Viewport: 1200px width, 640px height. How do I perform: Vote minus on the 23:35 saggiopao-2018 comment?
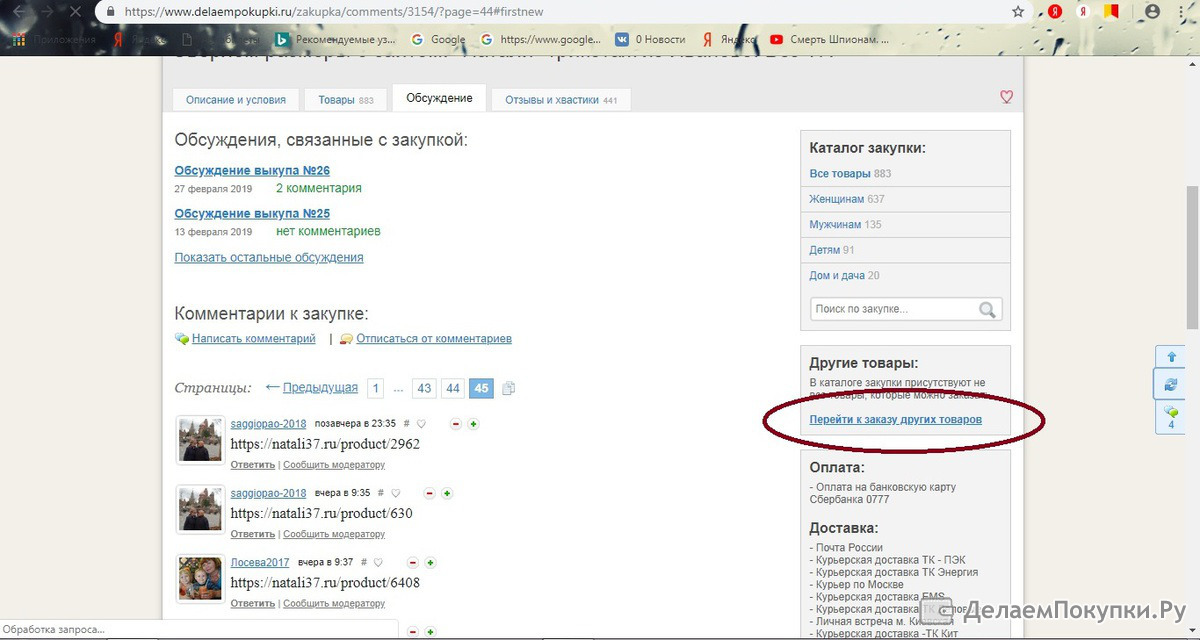tap(456, 424)
